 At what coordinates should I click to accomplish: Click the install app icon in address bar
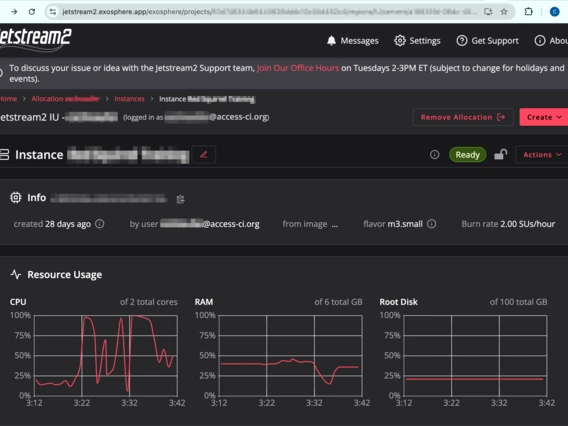(488, 12)
